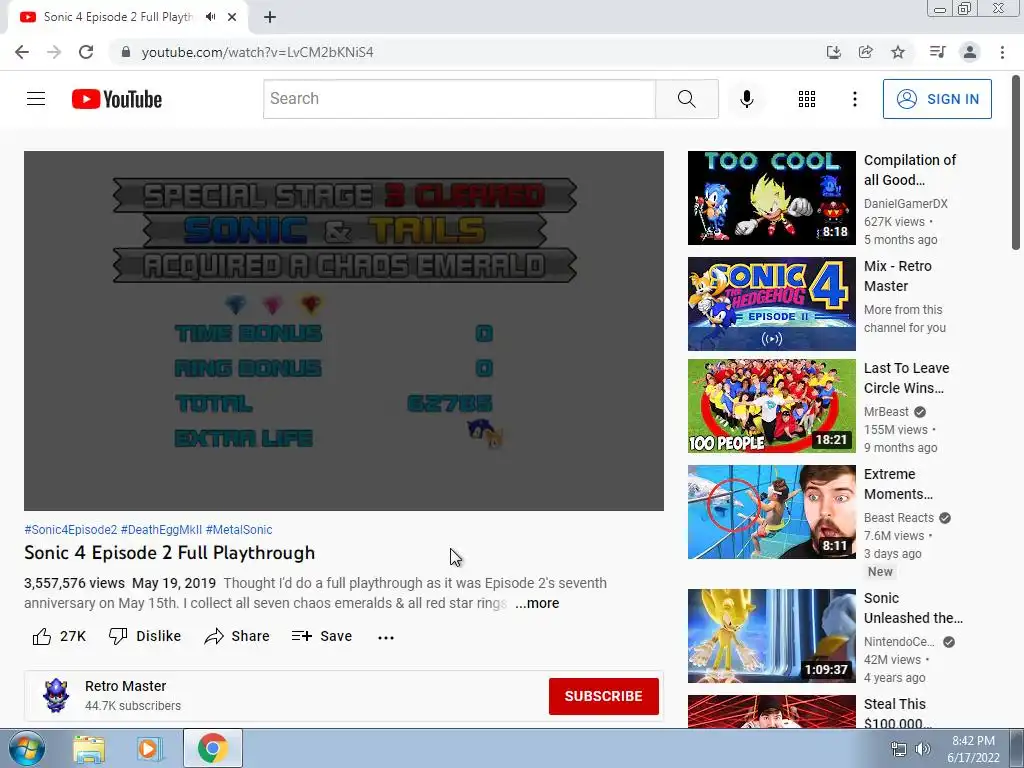Click the SIGN IN button
Image resolution: width=1024 pixels, height=768 pixels.
pyautogui.click(x=937, y=99)
